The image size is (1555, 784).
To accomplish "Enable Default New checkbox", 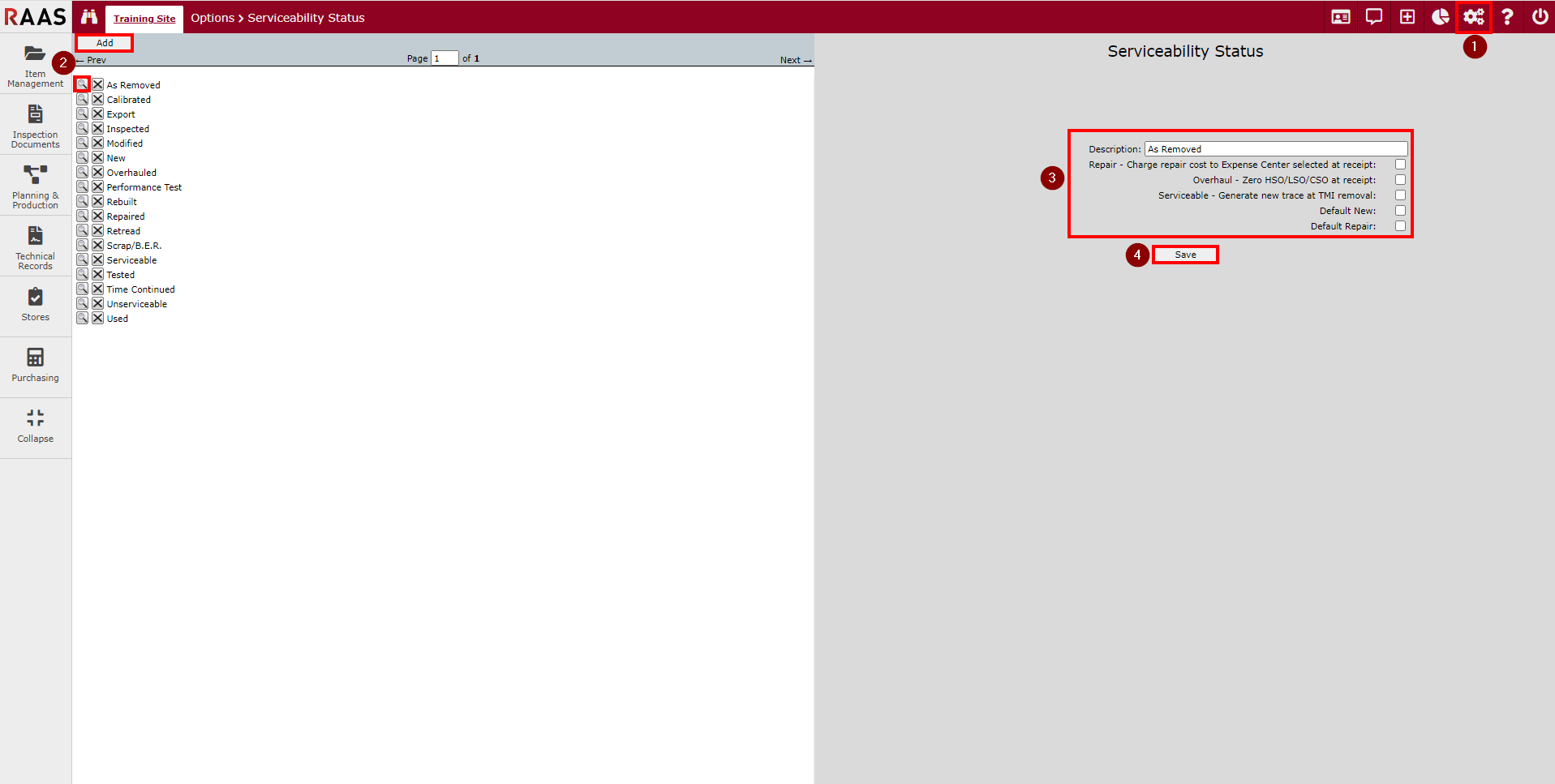I will tap(1400, 211).
